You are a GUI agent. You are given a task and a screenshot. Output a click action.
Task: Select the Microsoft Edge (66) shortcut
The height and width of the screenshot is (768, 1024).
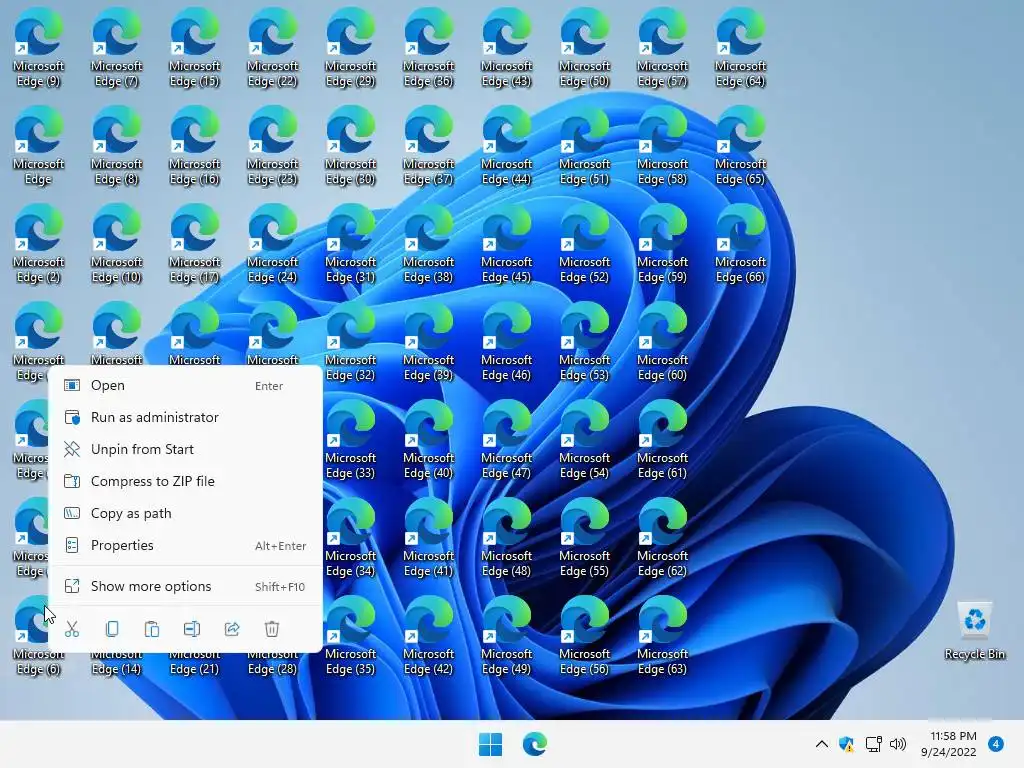(740, 244)
